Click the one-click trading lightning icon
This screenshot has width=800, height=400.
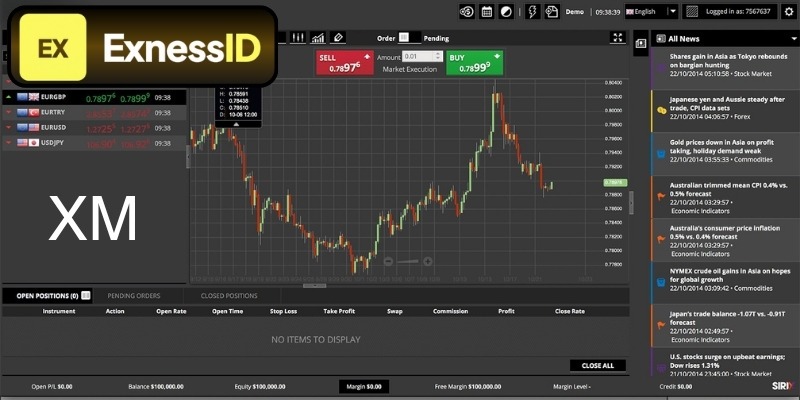(x=532, y=12)
